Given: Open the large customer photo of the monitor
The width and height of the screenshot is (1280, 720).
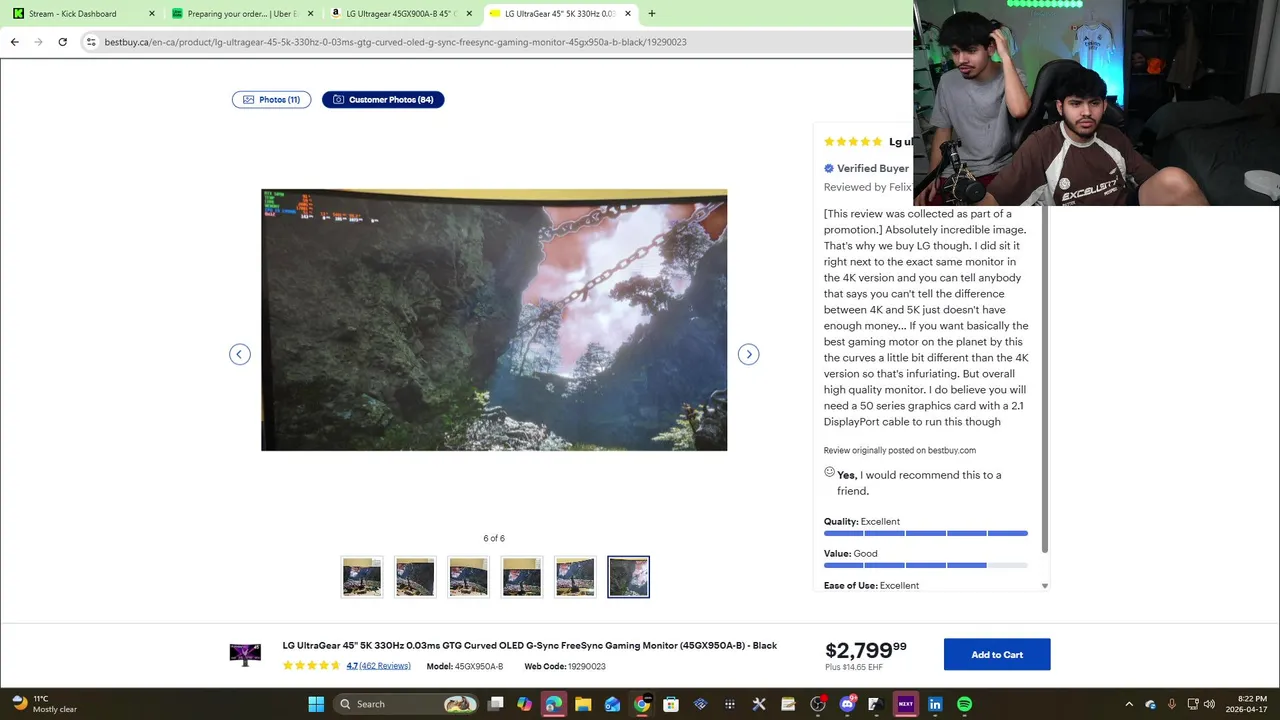Looking at the screenshot, I should click(x=494, y=320).
